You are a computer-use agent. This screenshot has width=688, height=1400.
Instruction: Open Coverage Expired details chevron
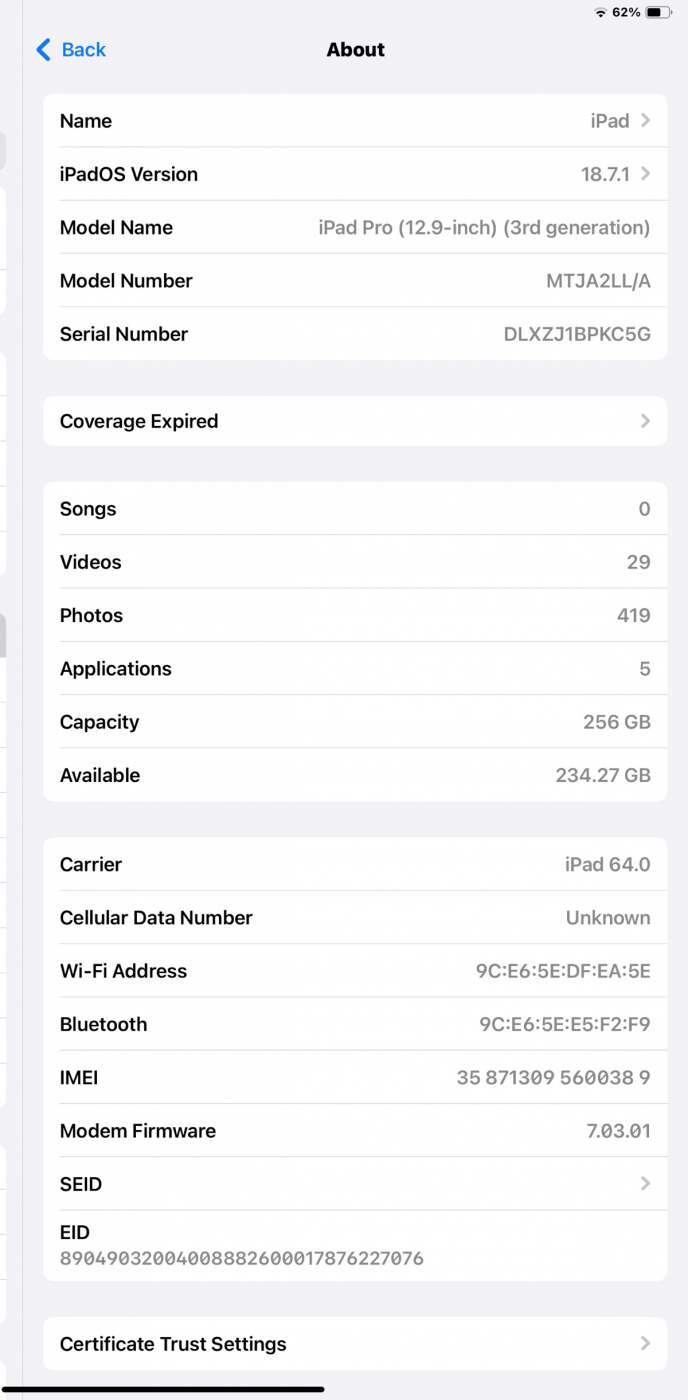(646, 421)
